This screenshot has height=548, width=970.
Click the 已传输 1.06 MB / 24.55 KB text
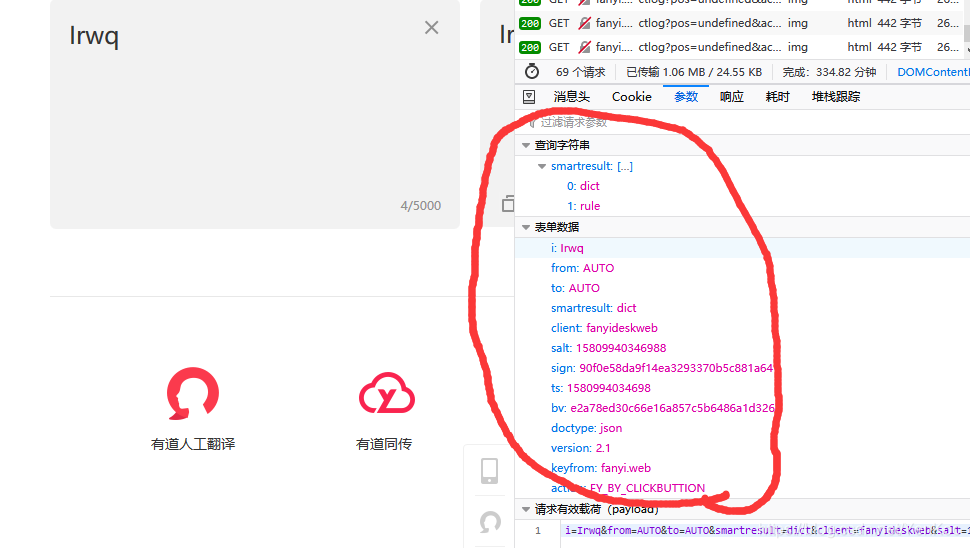pos(694,72)
